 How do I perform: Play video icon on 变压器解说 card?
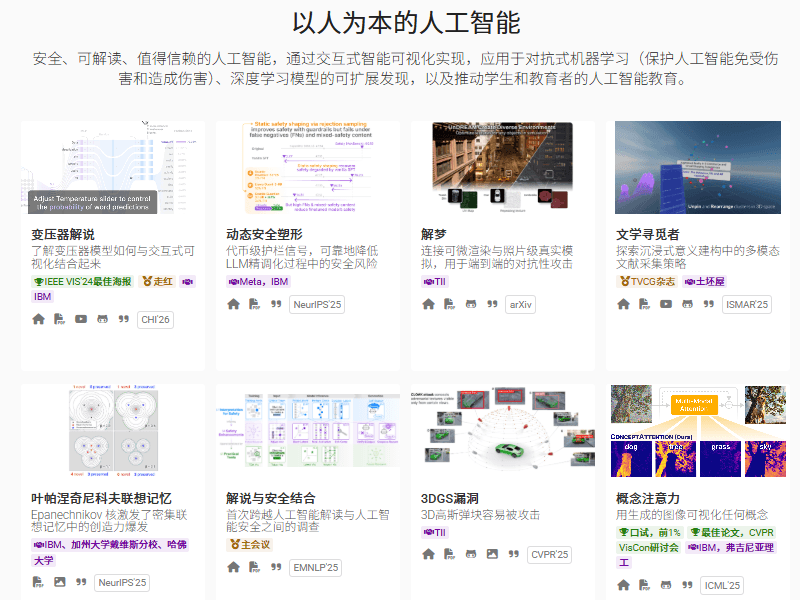coord(81,319)
